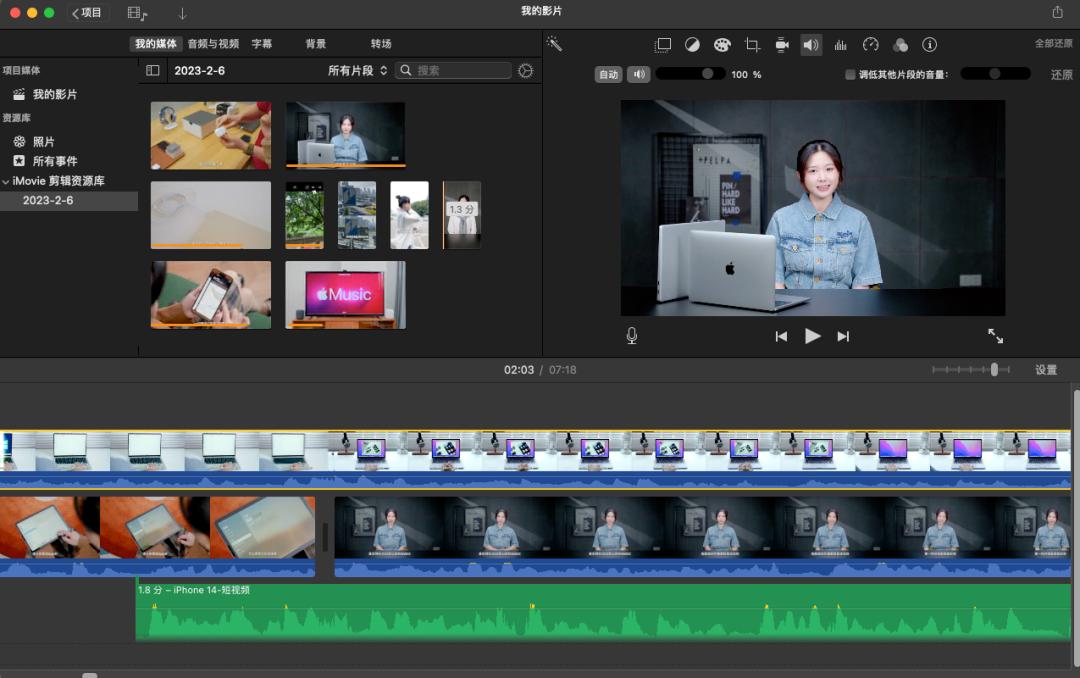Open the video stabilization camera tool
The image size is (1080, 678).
[782, 45]
